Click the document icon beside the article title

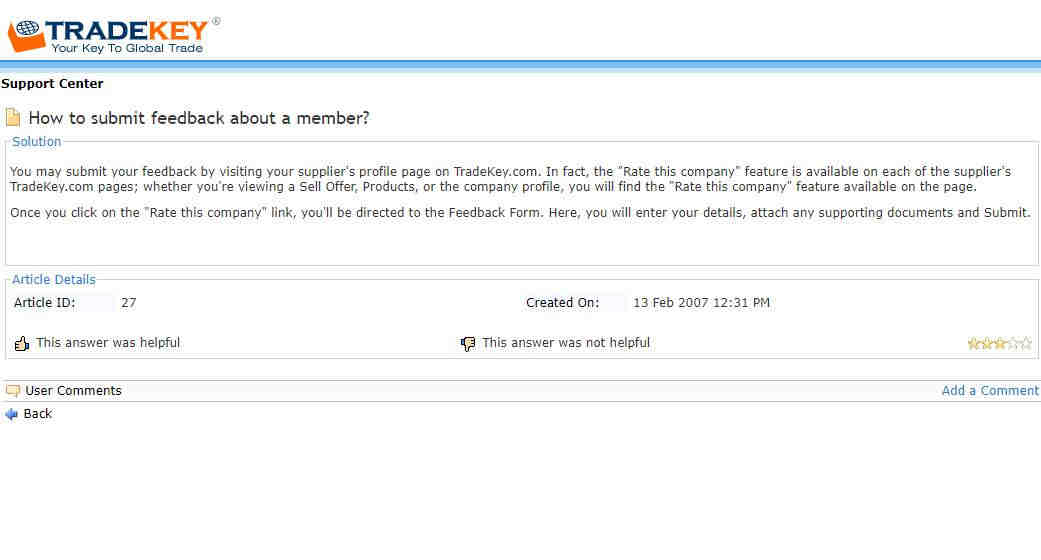13,118
